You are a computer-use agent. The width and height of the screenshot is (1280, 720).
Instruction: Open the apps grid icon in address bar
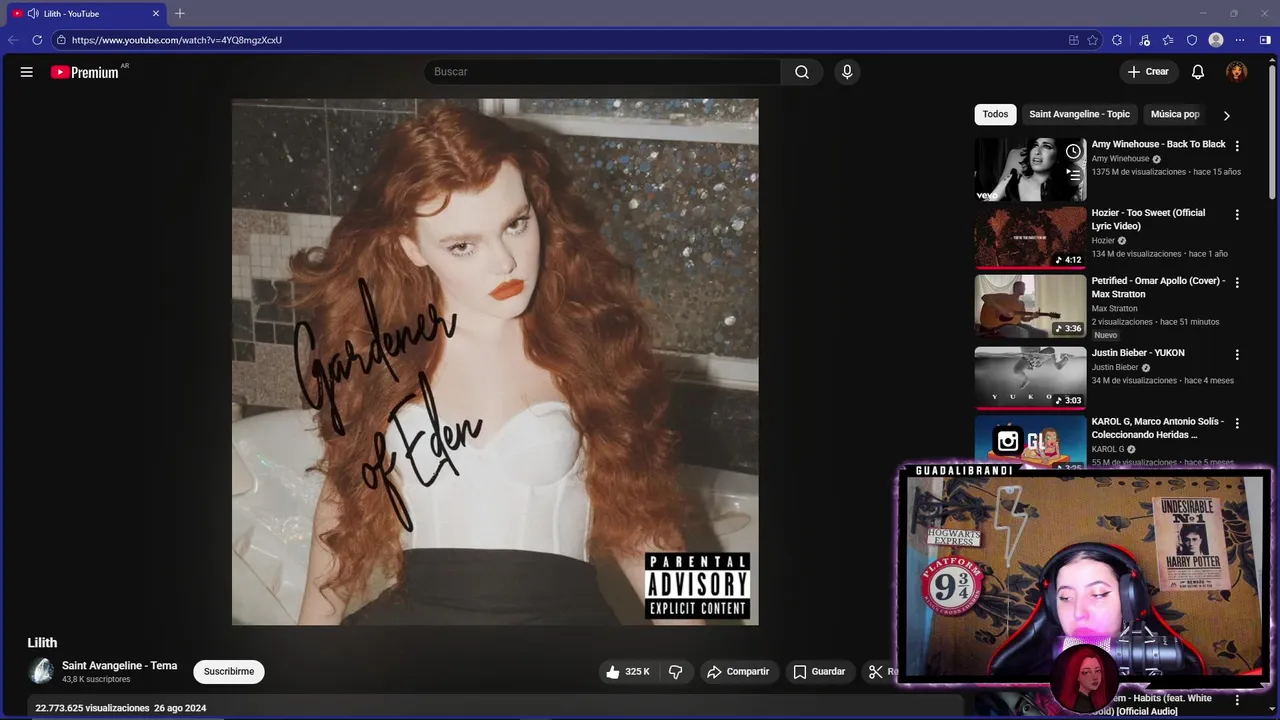click(x=1073, y=40)
